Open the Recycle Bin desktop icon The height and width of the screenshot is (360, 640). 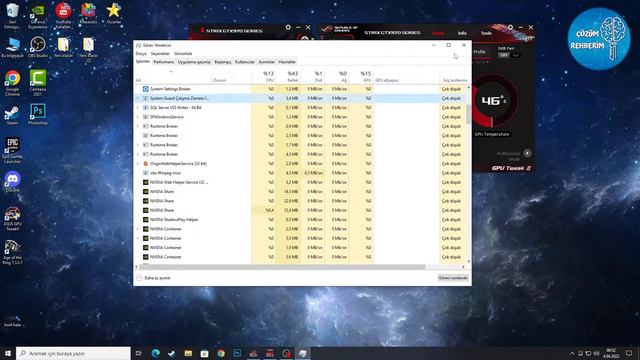(x=12, y=16)
